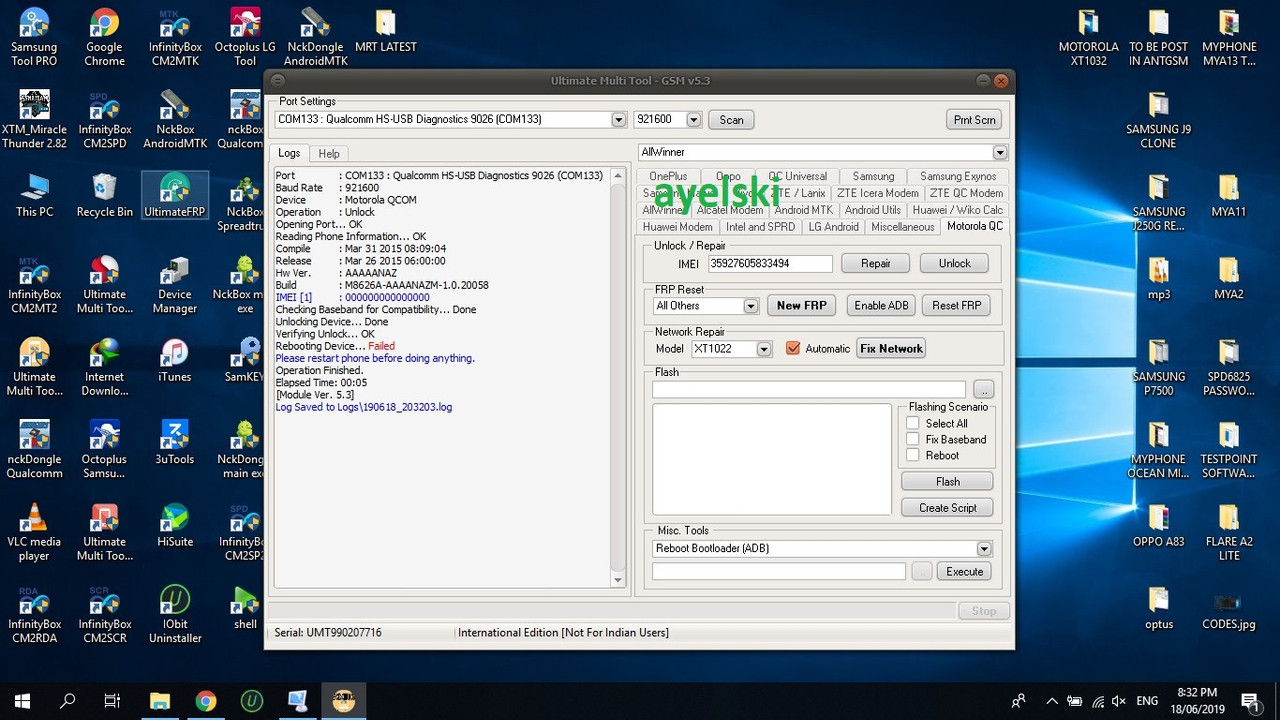Screen dimensions: 1280x720
Task: Click the Reset FRP button
Action: pos(957,306)
